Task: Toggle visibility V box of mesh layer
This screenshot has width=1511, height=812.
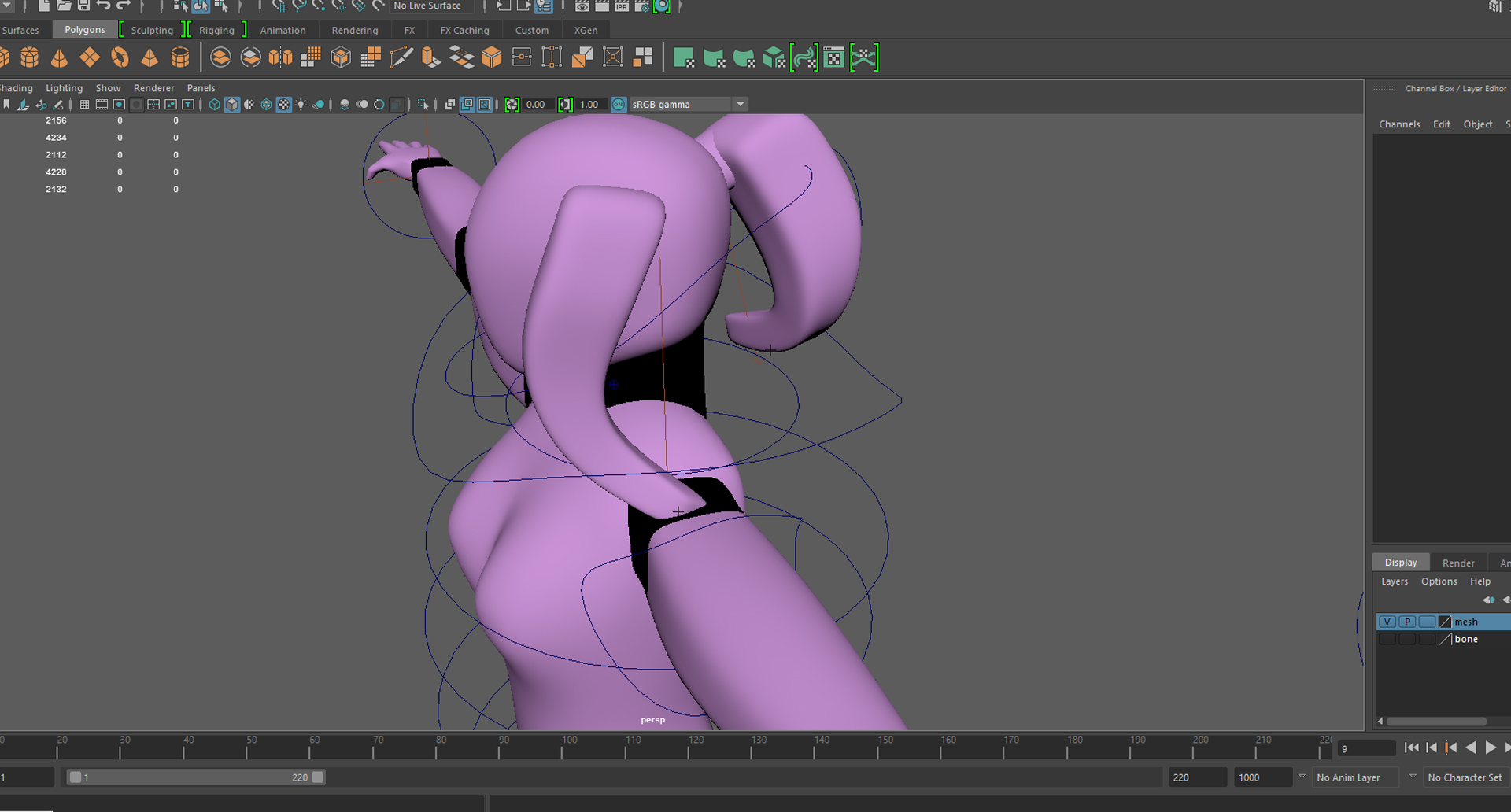Action: (x=1387, y=622)
